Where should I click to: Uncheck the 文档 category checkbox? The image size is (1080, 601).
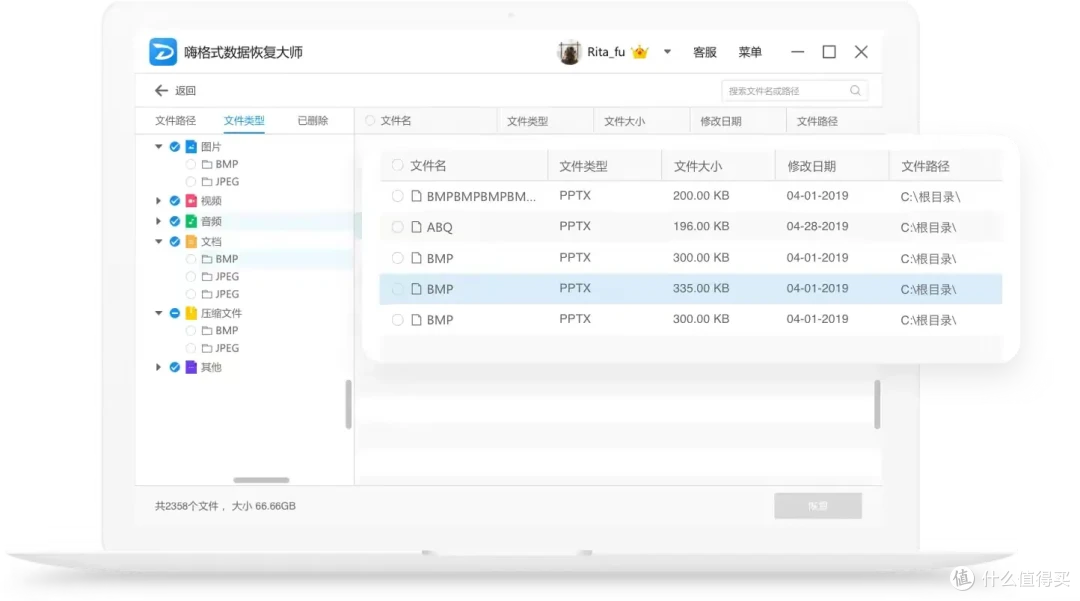click(174, 242)
